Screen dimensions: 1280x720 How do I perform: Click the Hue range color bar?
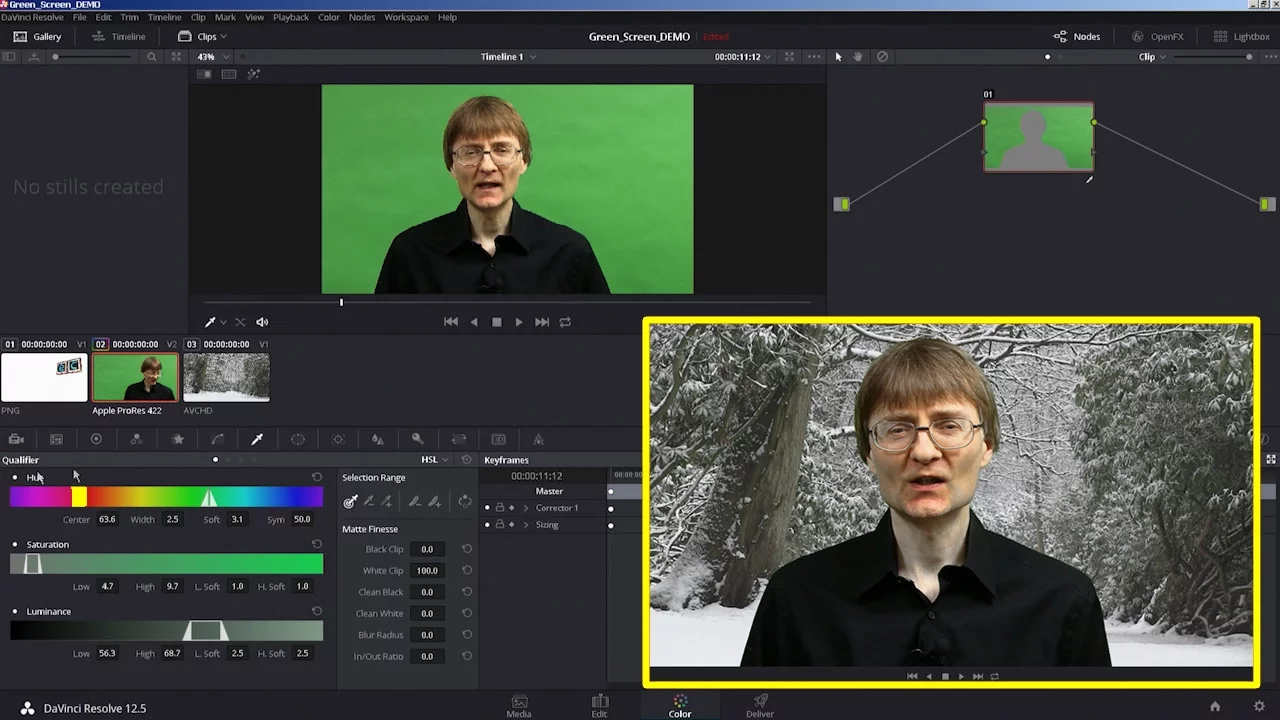(x=167, y=497)
